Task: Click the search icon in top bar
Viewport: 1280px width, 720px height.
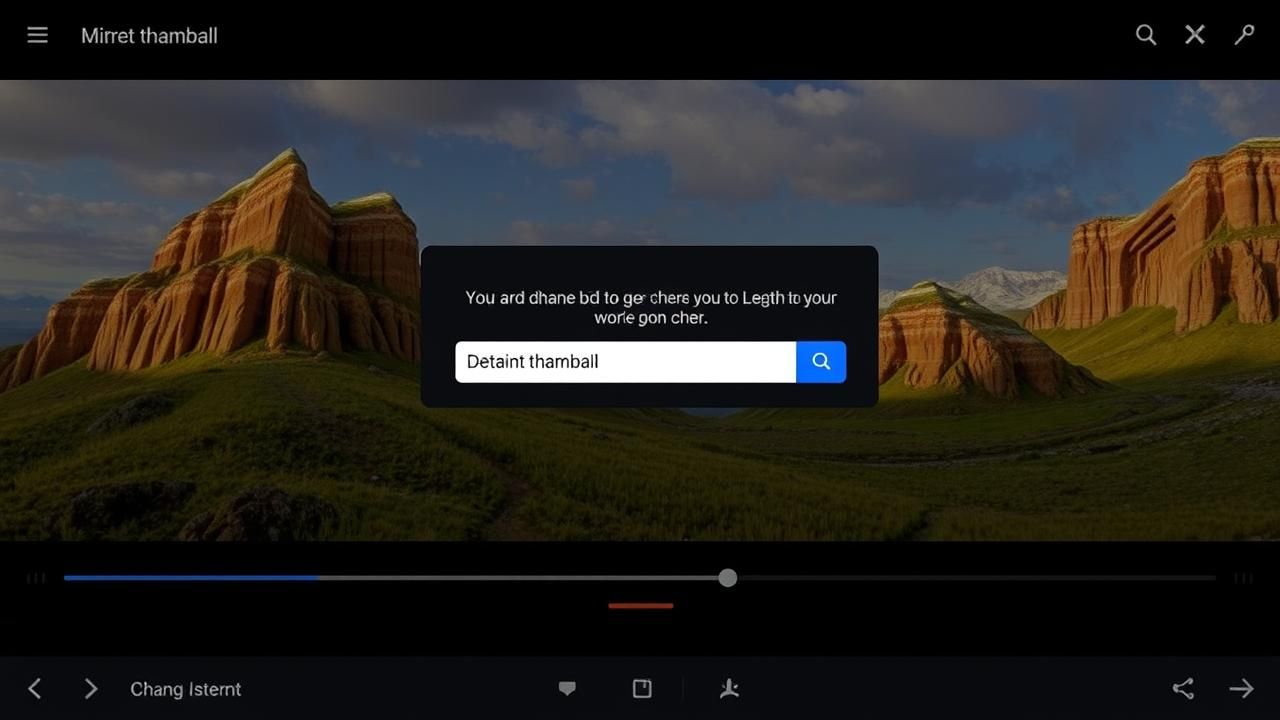Action: pos(1146,36)
